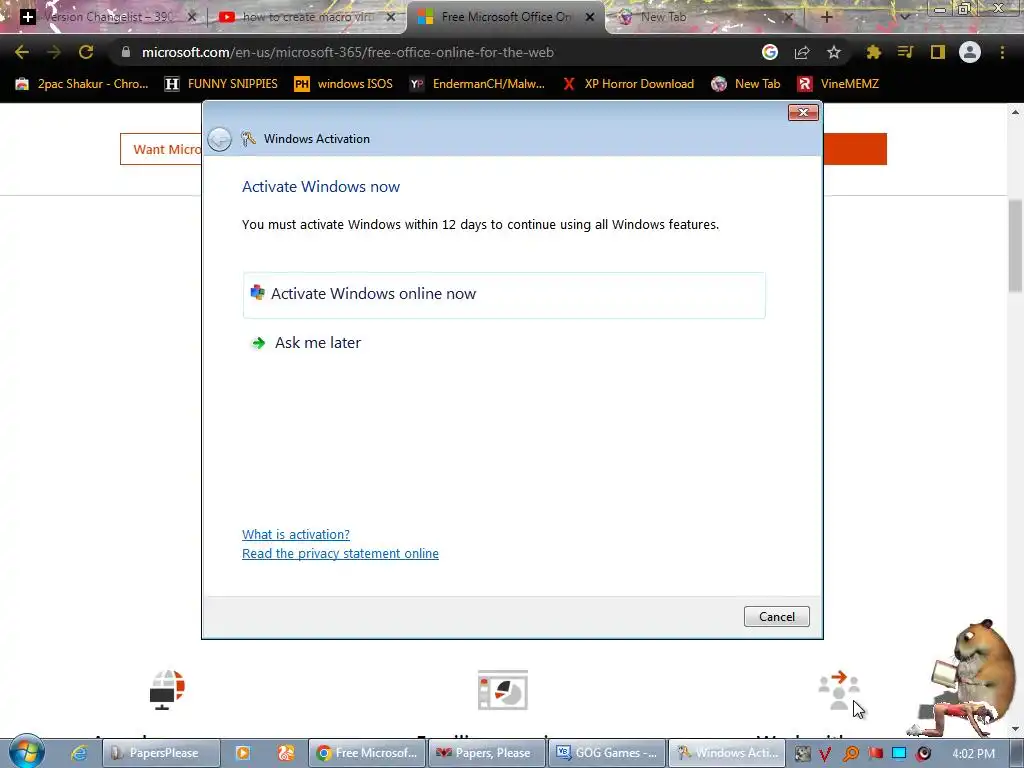The image size is (1024, 768).
Task: Open the VineMEMZ bookmark
Action: [x=838, y=84]
